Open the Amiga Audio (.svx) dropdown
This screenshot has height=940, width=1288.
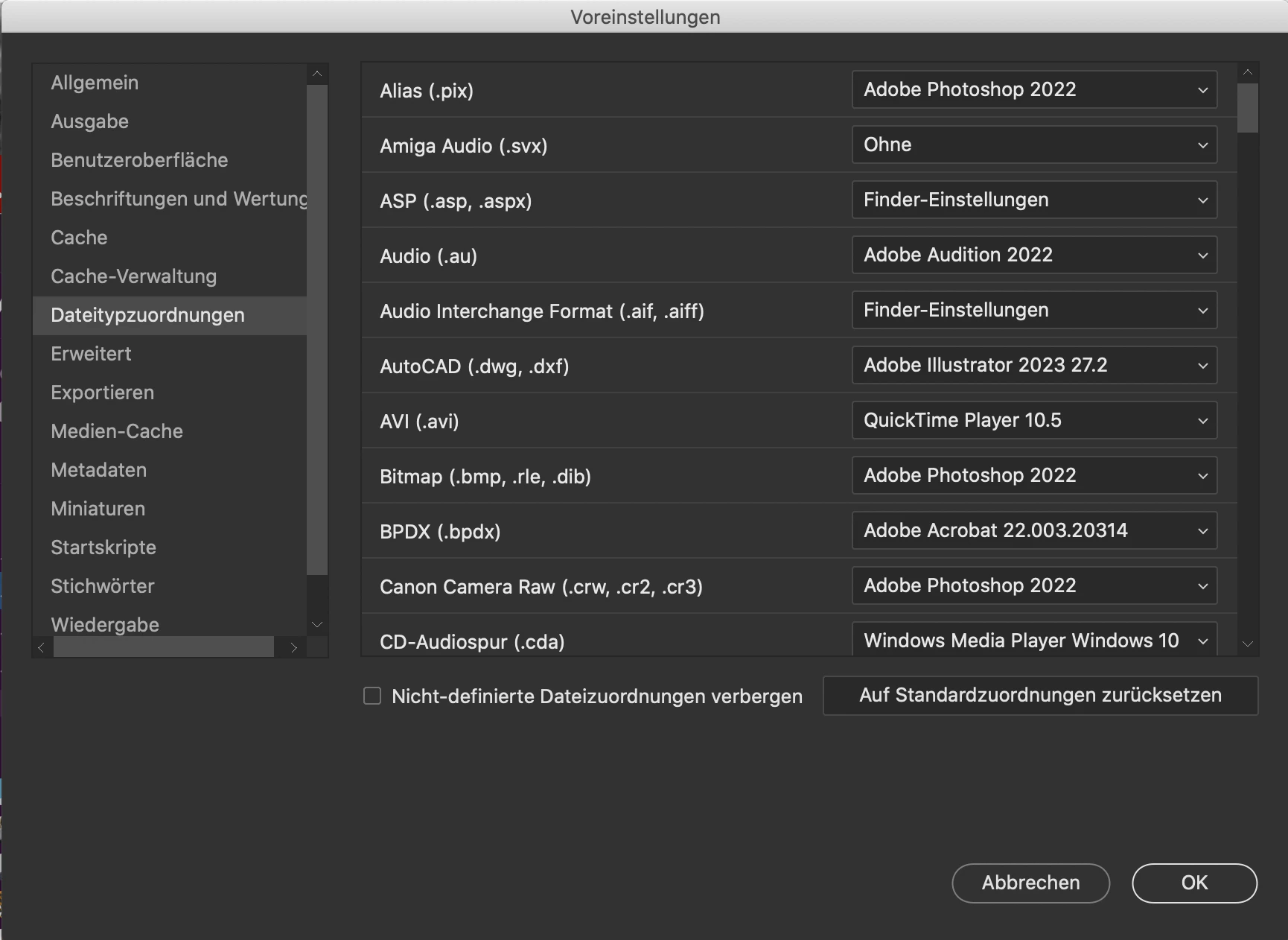coord(1034,145)
